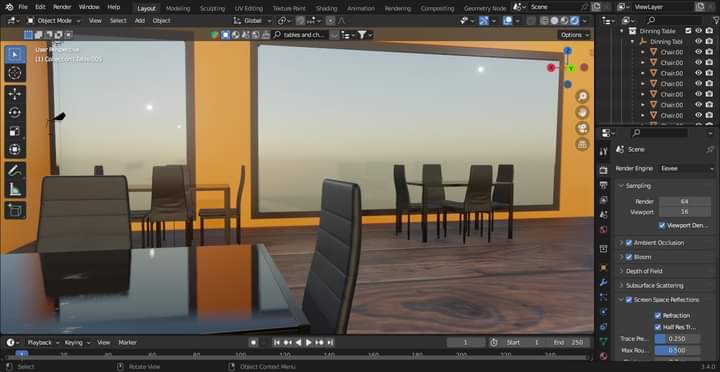The image size is (720, 372).
Task: Expand the Subsurface Scattering panel
Action: point(621,285)
